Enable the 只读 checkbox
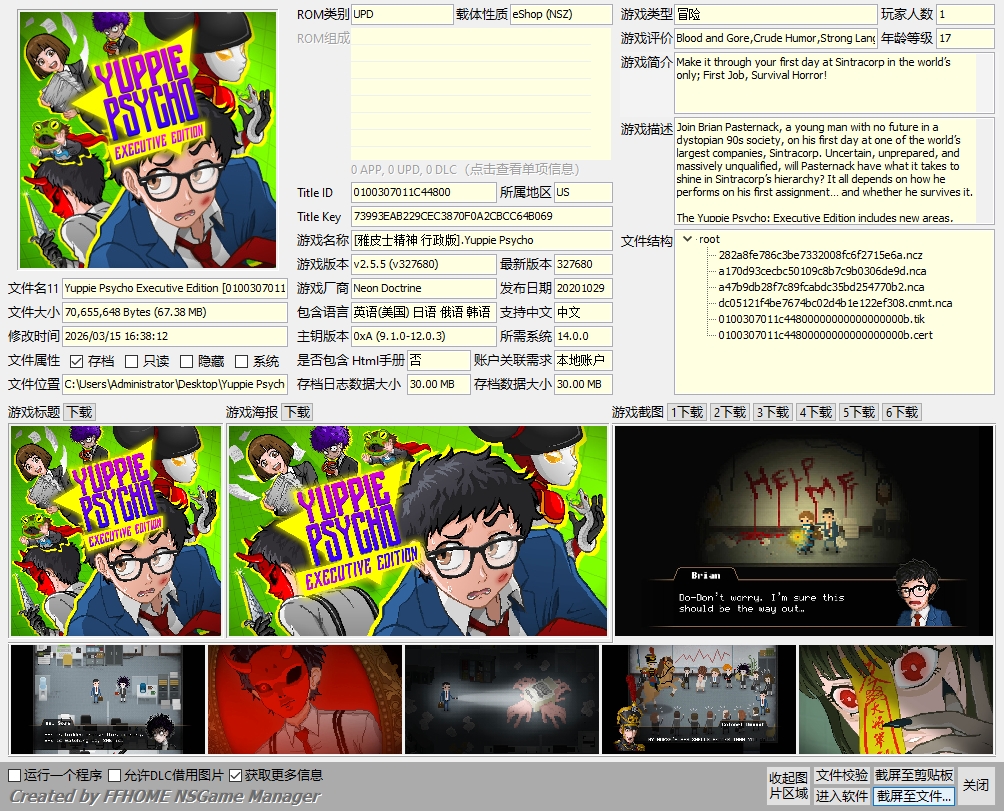This screenshot has width=1004, height=811. [x=132, y=361]
